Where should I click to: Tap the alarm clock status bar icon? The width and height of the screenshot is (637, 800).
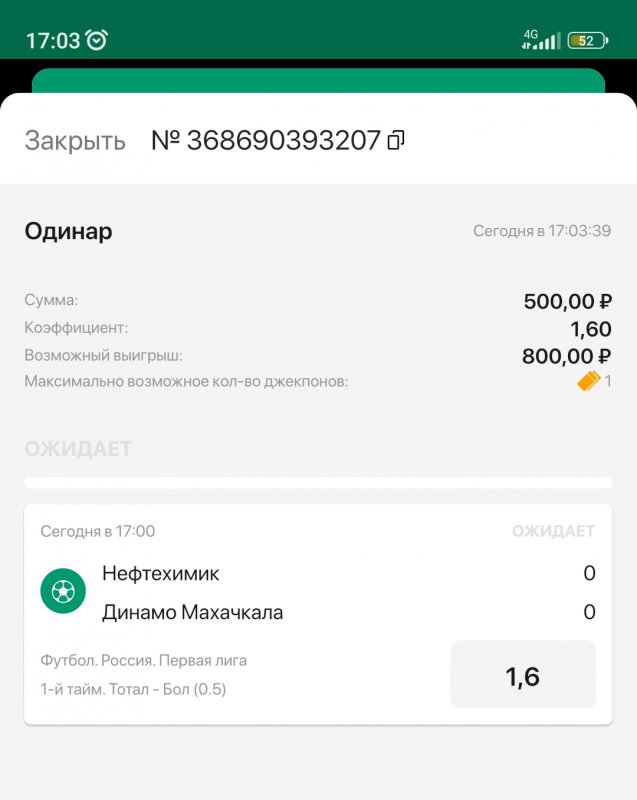97,40
